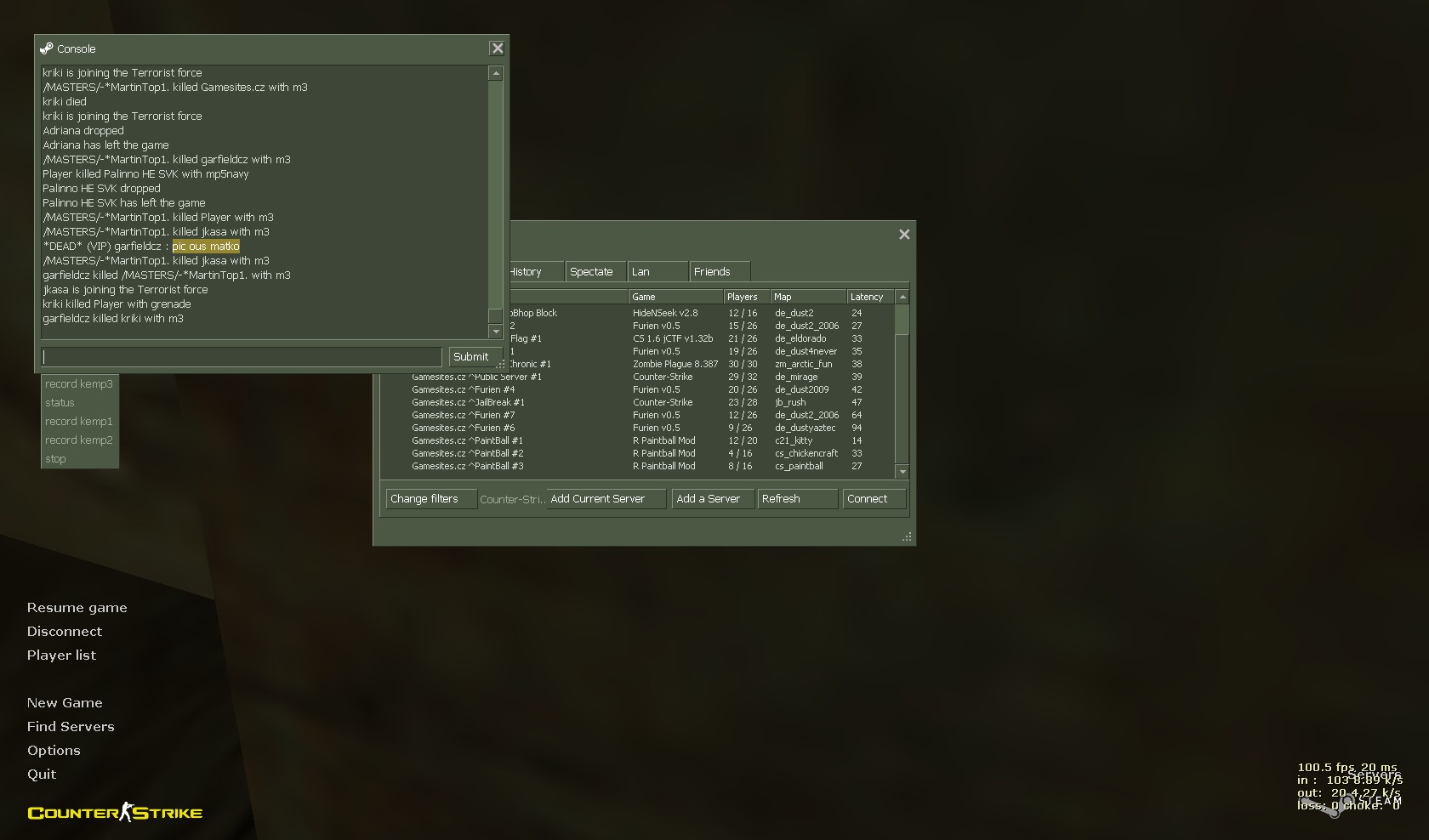The image size is (1429, 840).
Task: Click console line 'kriki killed Player with grenade'
Action: tap(117, 304)
